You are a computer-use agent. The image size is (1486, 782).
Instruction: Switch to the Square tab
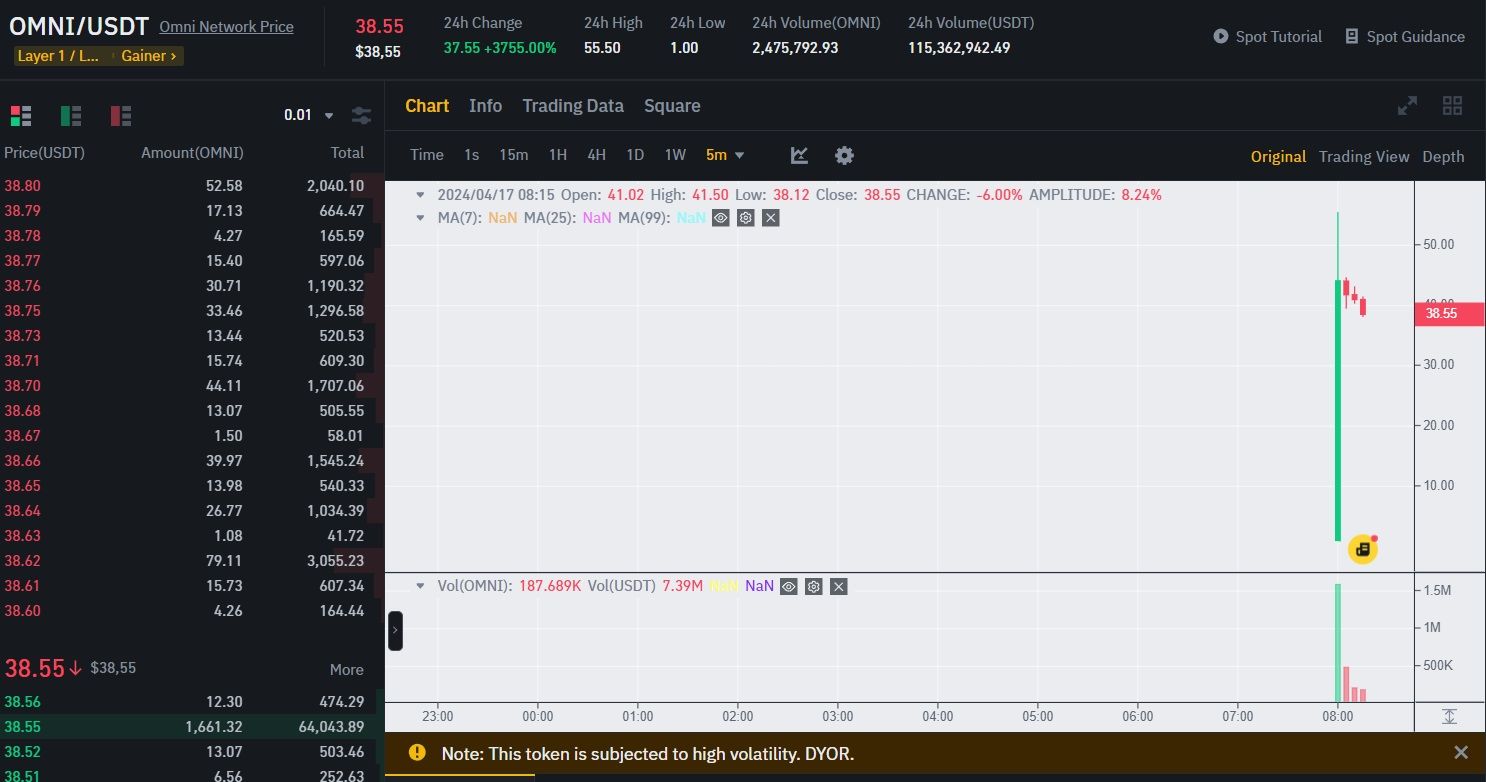click(x=672, y=106)
